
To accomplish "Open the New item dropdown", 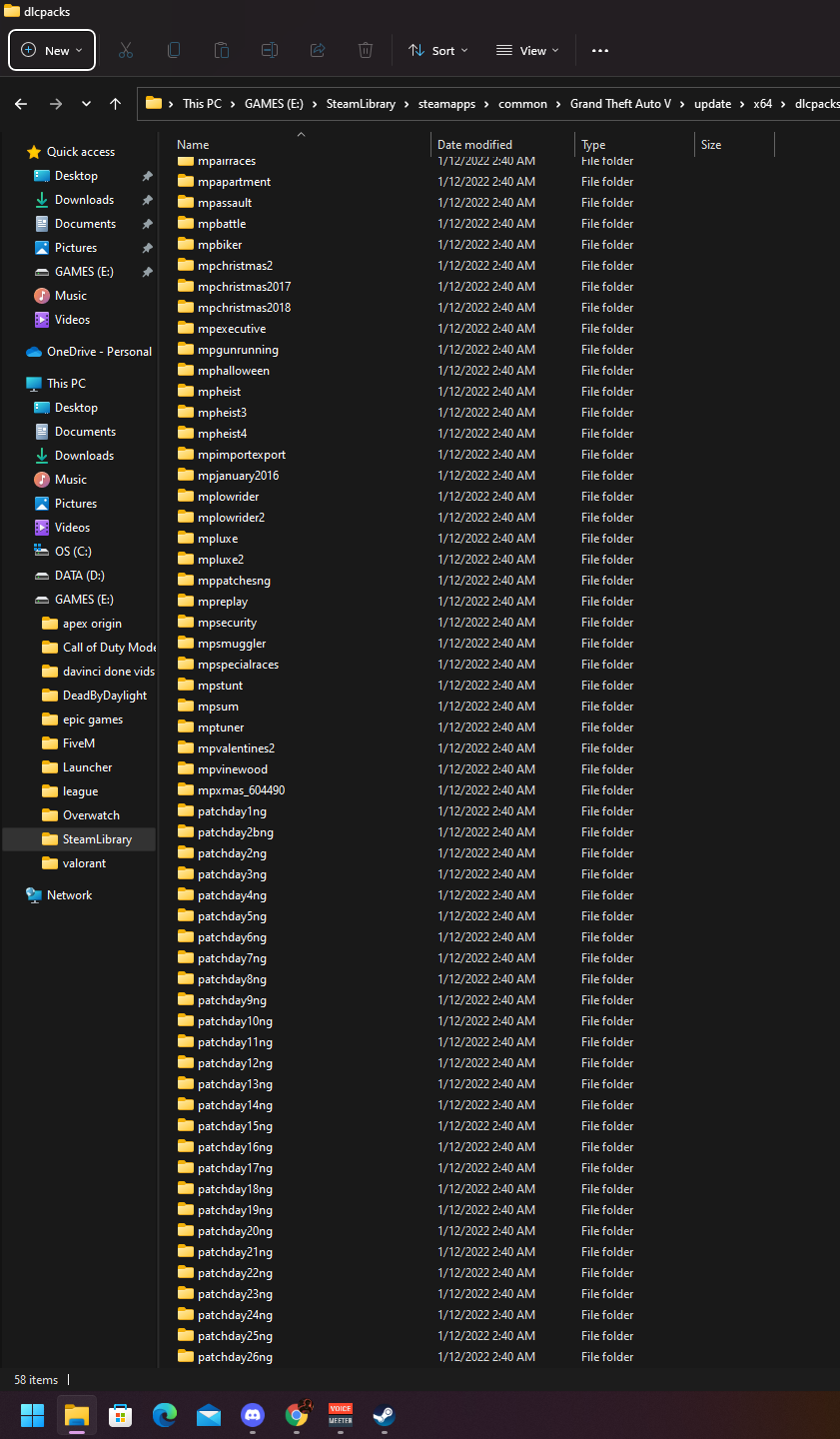I will click(52, 50).
